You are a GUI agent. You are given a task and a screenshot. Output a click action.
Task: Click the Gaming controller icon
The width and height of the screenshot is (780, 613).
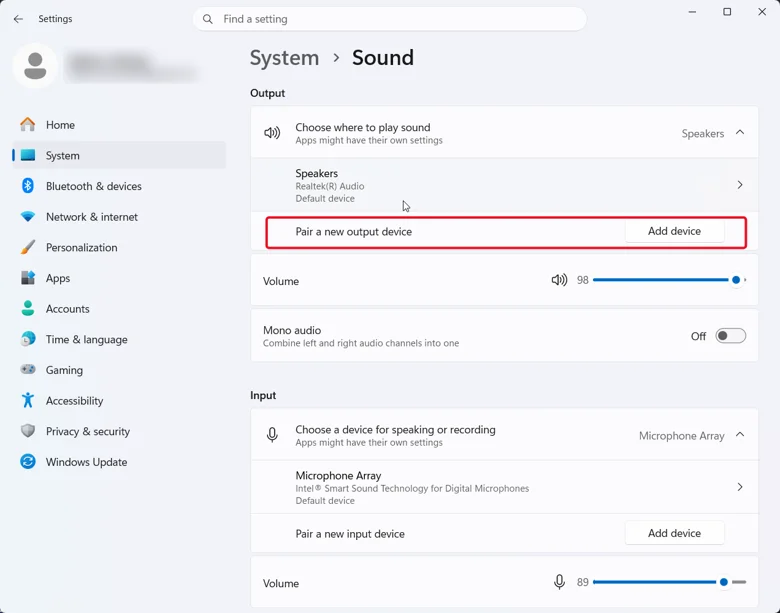pos(28,370)
